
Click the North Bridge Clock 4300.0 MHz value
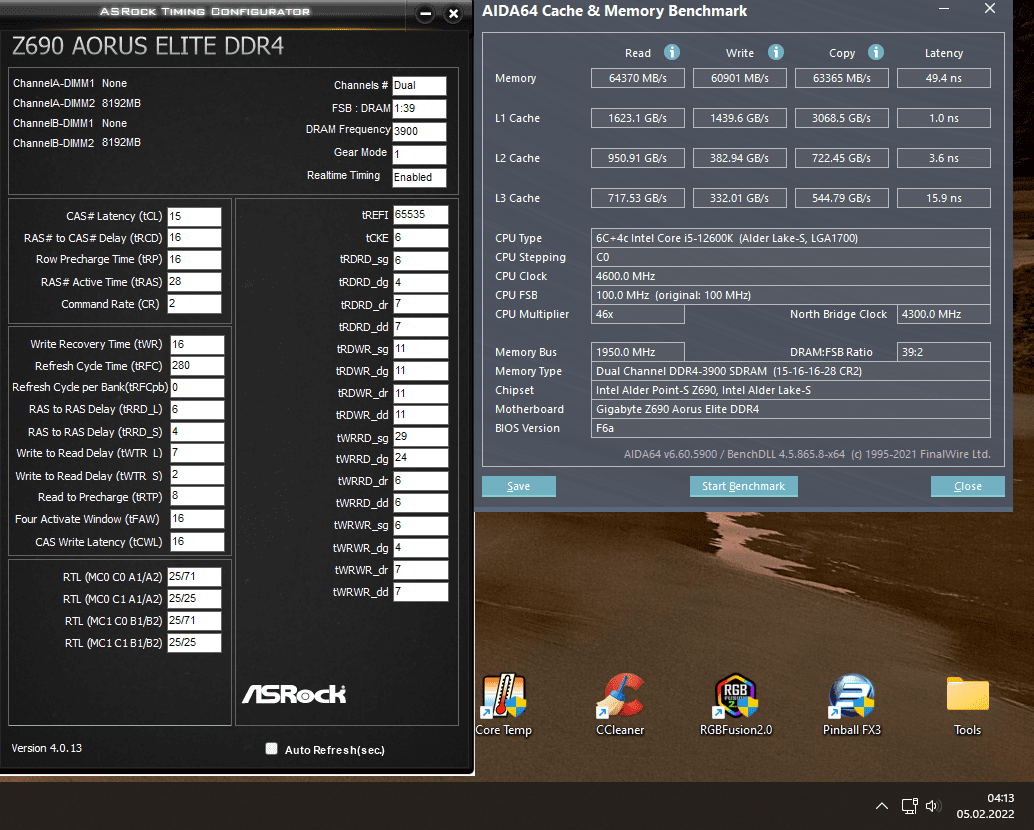pos(944,314)
